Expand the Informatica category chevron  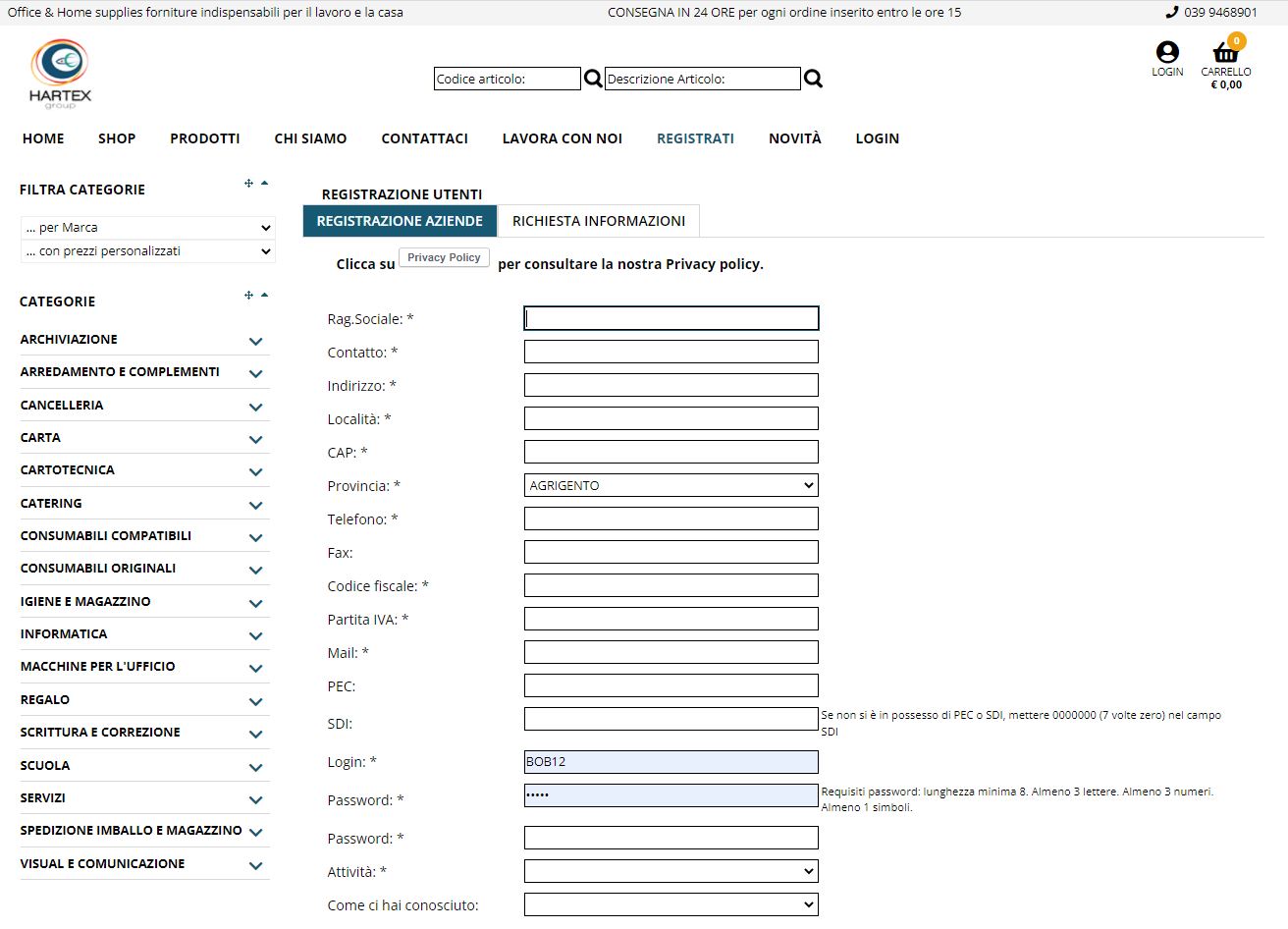tap(255, 635)
